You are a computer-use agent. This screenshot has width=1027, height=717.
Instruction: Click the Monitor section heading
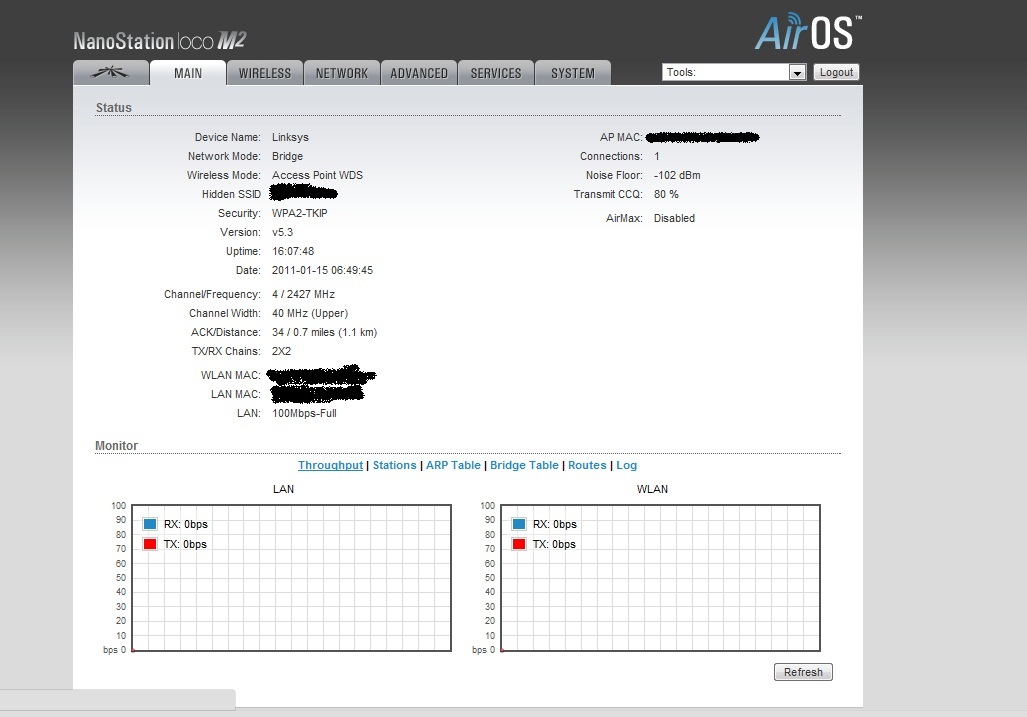click(x=117, y=445)
